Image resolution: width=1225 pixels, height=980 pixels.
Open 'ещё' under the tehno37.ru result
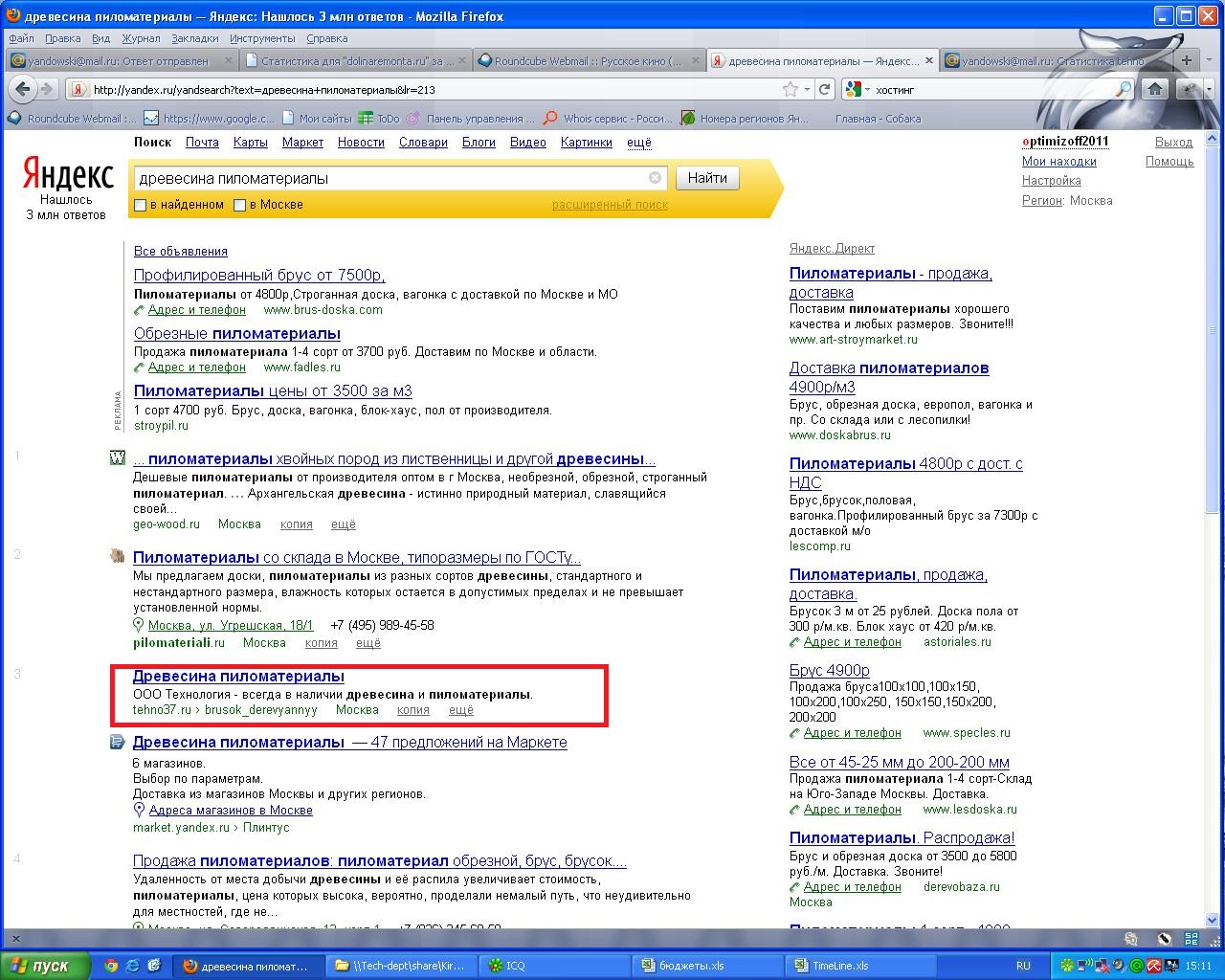(x=461, y=710)
